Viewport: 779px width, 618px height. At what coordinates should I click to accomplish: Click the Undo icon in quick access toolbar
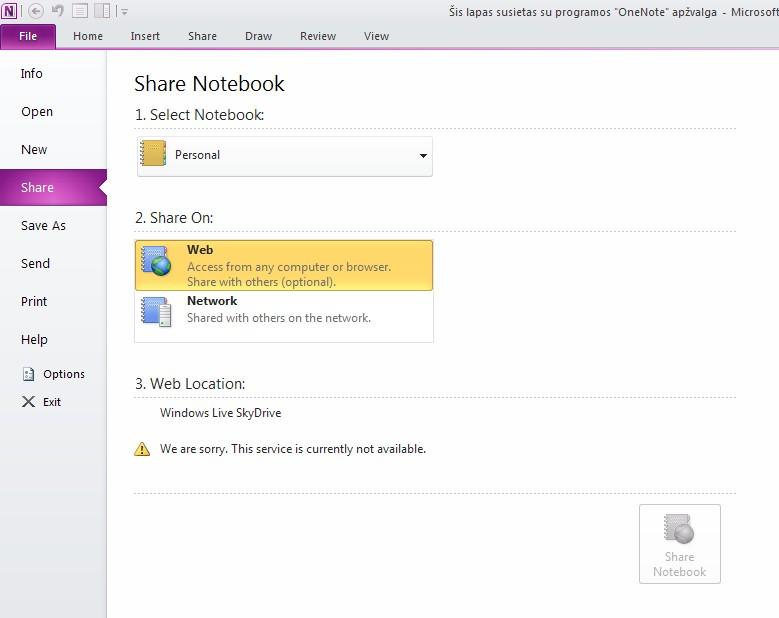point(58,10)
